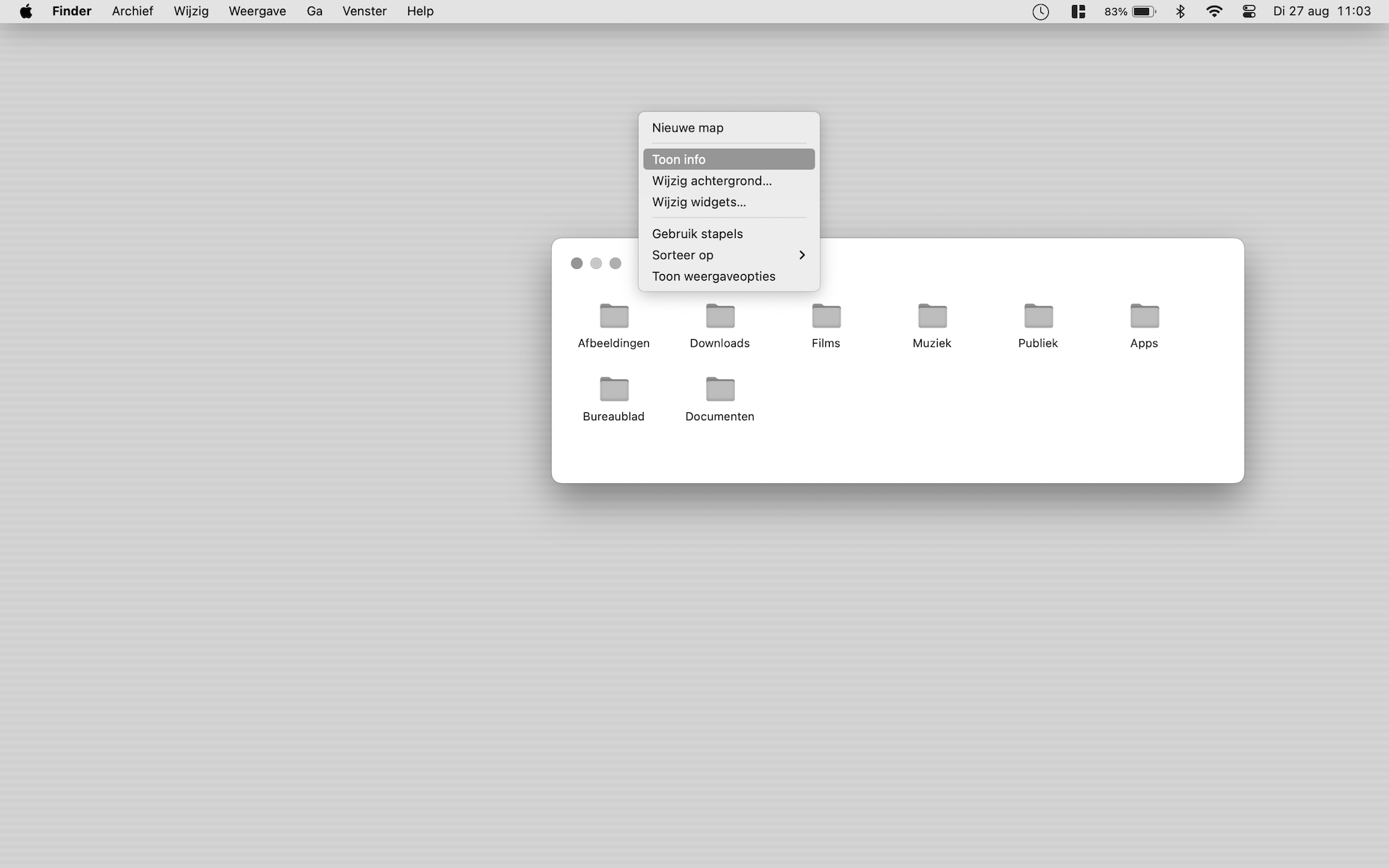Click the Bluetooth status icon

(1181, 12)
